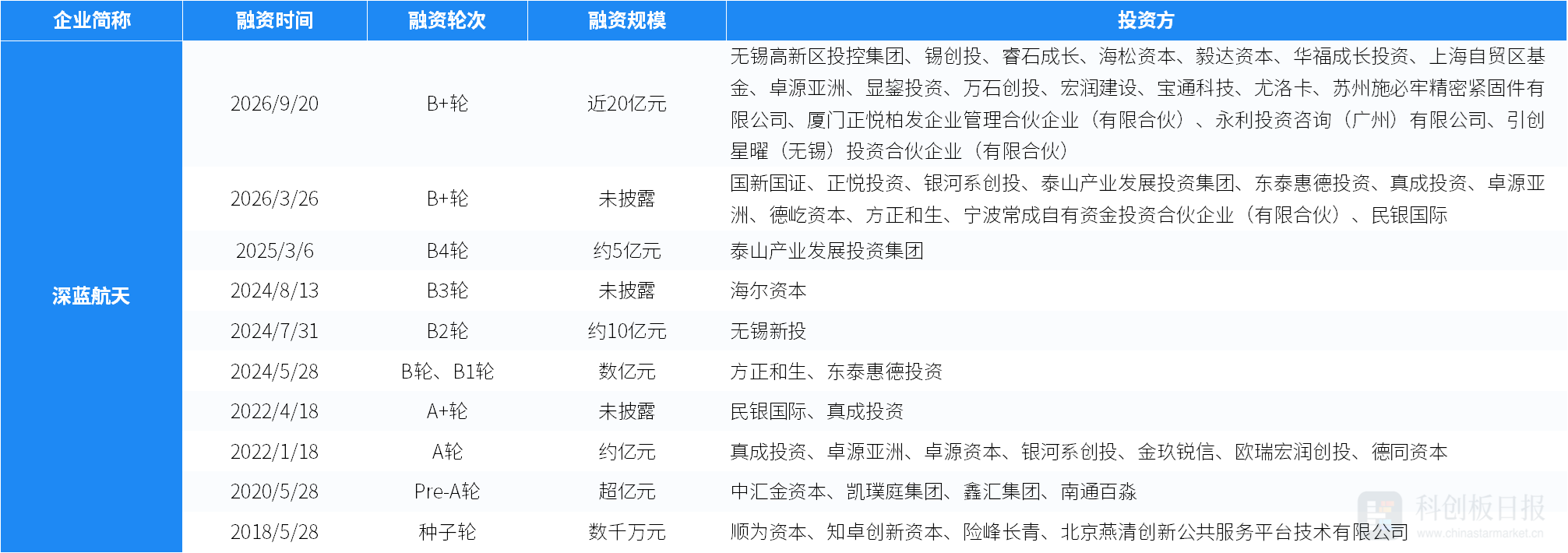Screen dimensions: 1568x553
Task: Select the 2024/5/28 date cell
Action: pos(275,372)
